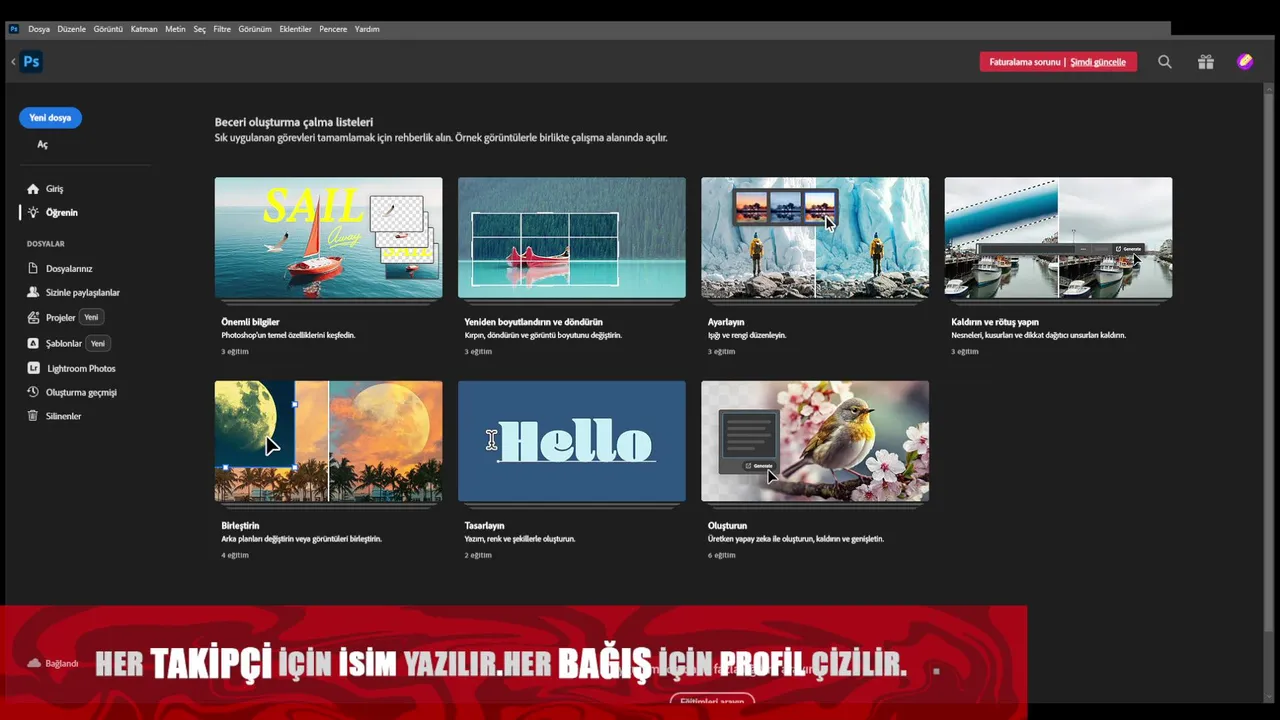The image size is (1280, 720).
Task: Open the Katman menu
Action: pyautogui.click(x=144, y=29)
